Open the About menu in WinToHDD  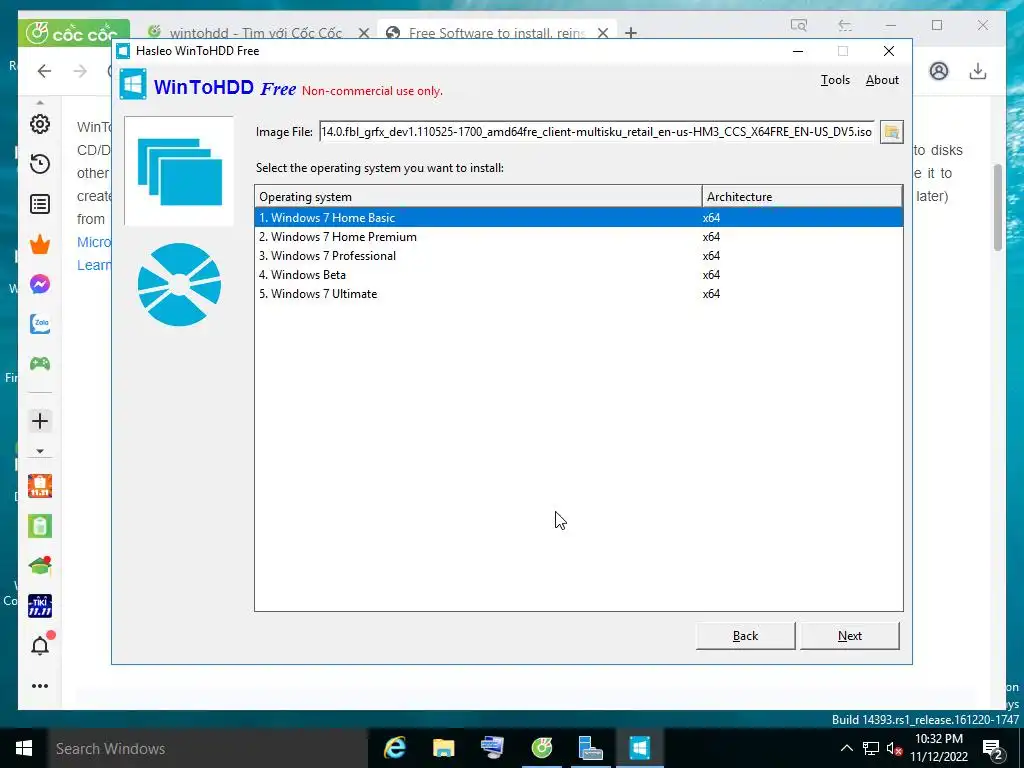point(882,80)
